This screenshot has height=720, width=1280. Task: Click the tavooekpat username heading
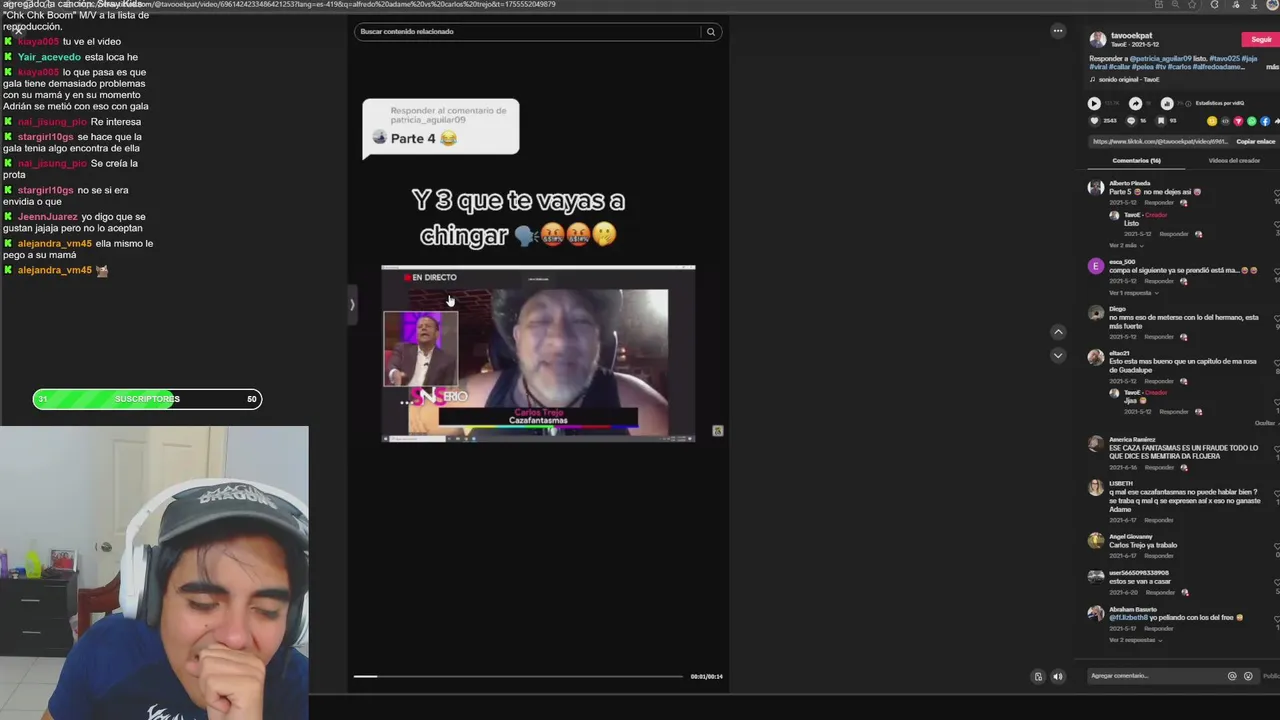click(x=1131, y=35)
